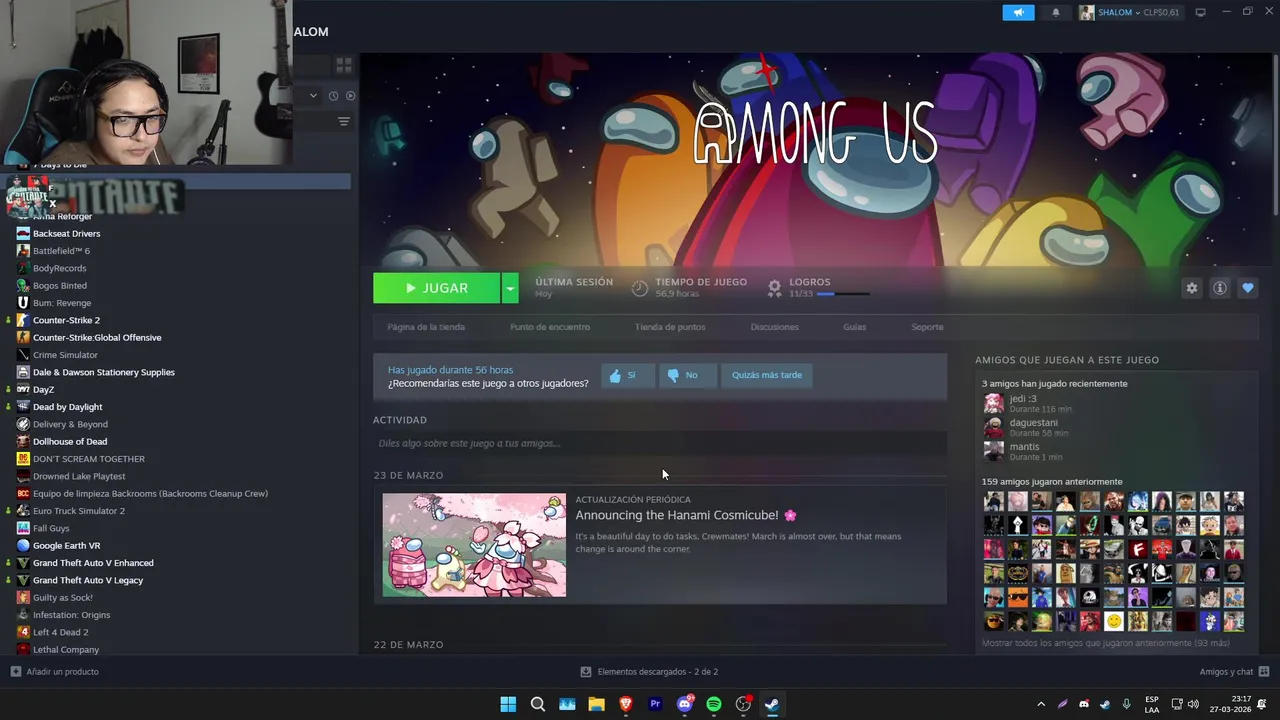Open Steam icon on taskbar
The width and height of the screenshot is (1280, 720).
[772, 704]
